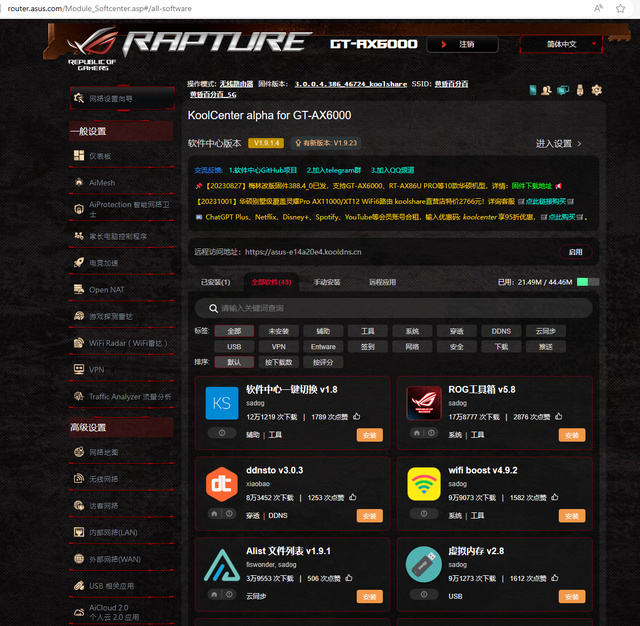Enable remote access address button
This screenshot has height=626, width=640.
tap(576, 252)
